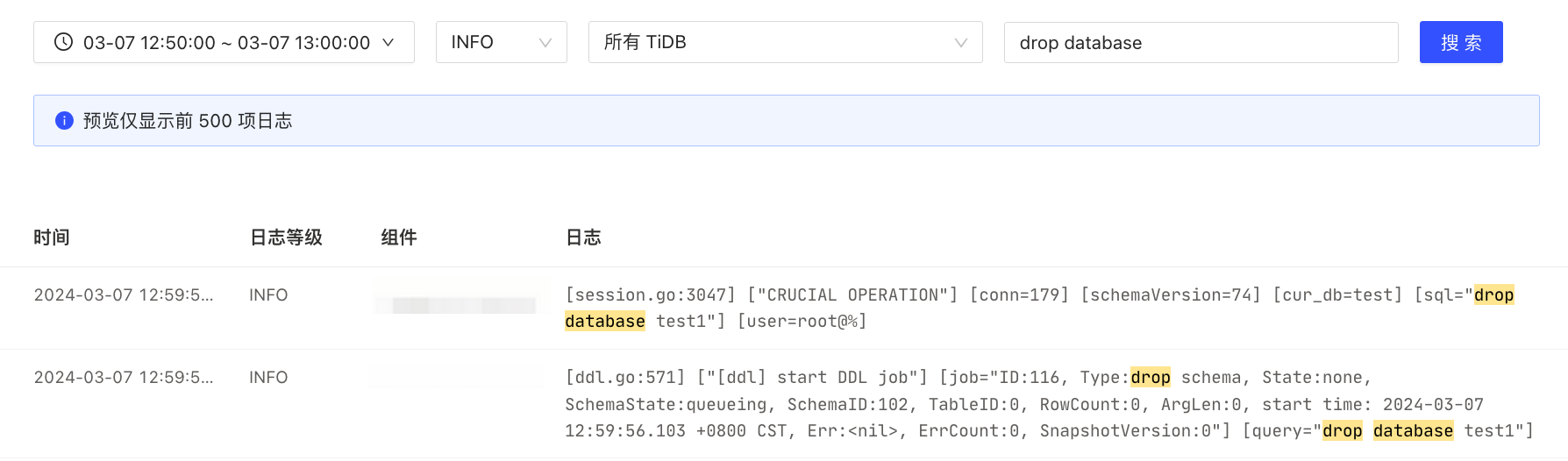Open the INFO log level dropdown

tap(502, 42)
